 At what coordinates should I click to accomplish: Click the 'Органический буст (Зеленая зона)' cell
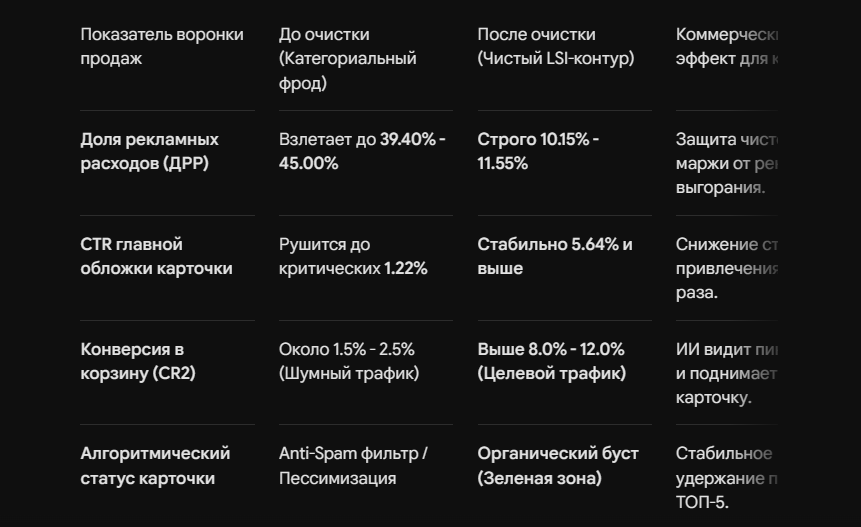[558, 466]
